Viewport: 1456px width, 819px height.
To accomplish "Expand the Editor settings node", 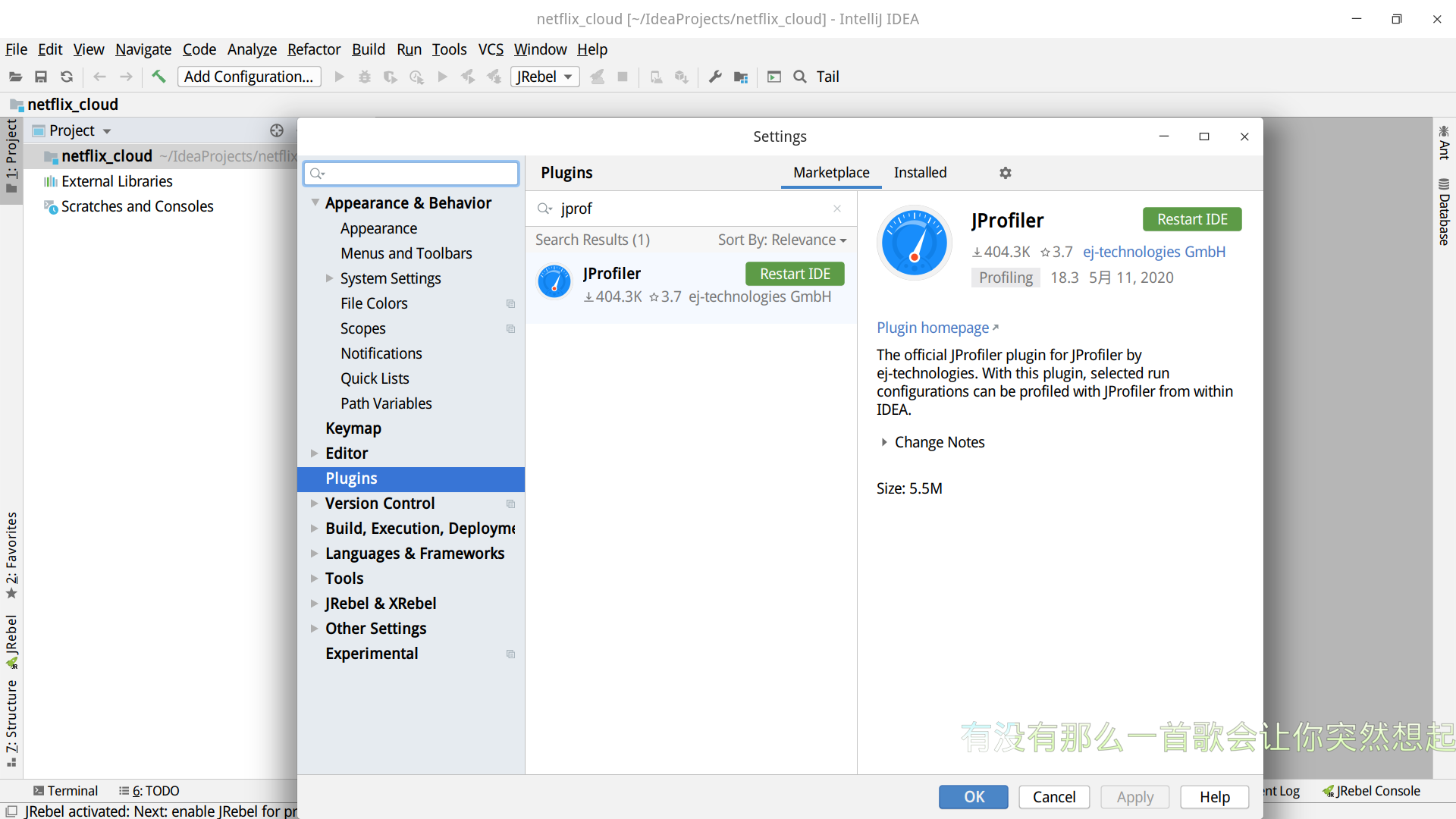I will 314,453.
